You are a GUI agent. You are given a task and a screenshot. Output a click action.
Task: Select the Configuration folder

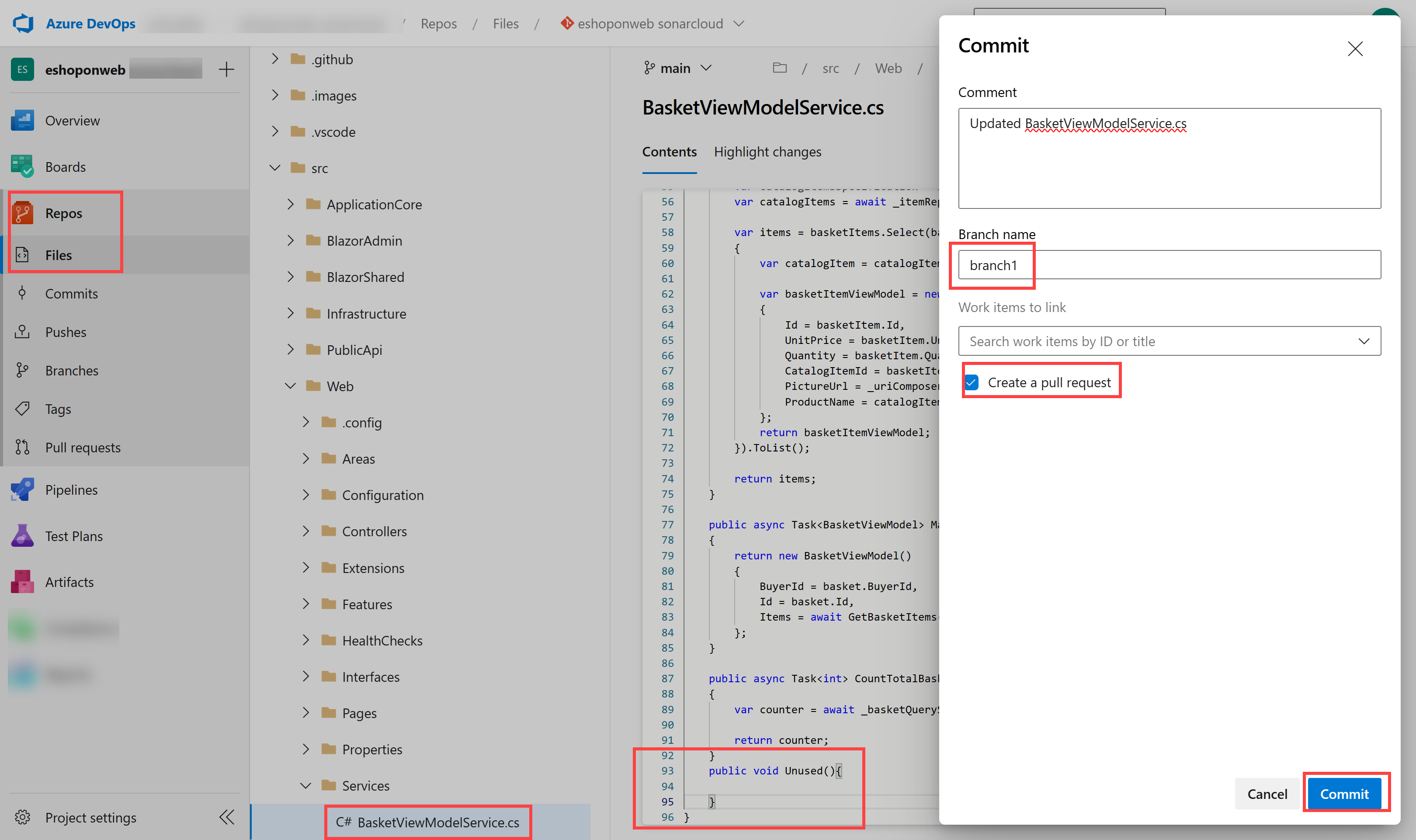click(x=382, y=495)
